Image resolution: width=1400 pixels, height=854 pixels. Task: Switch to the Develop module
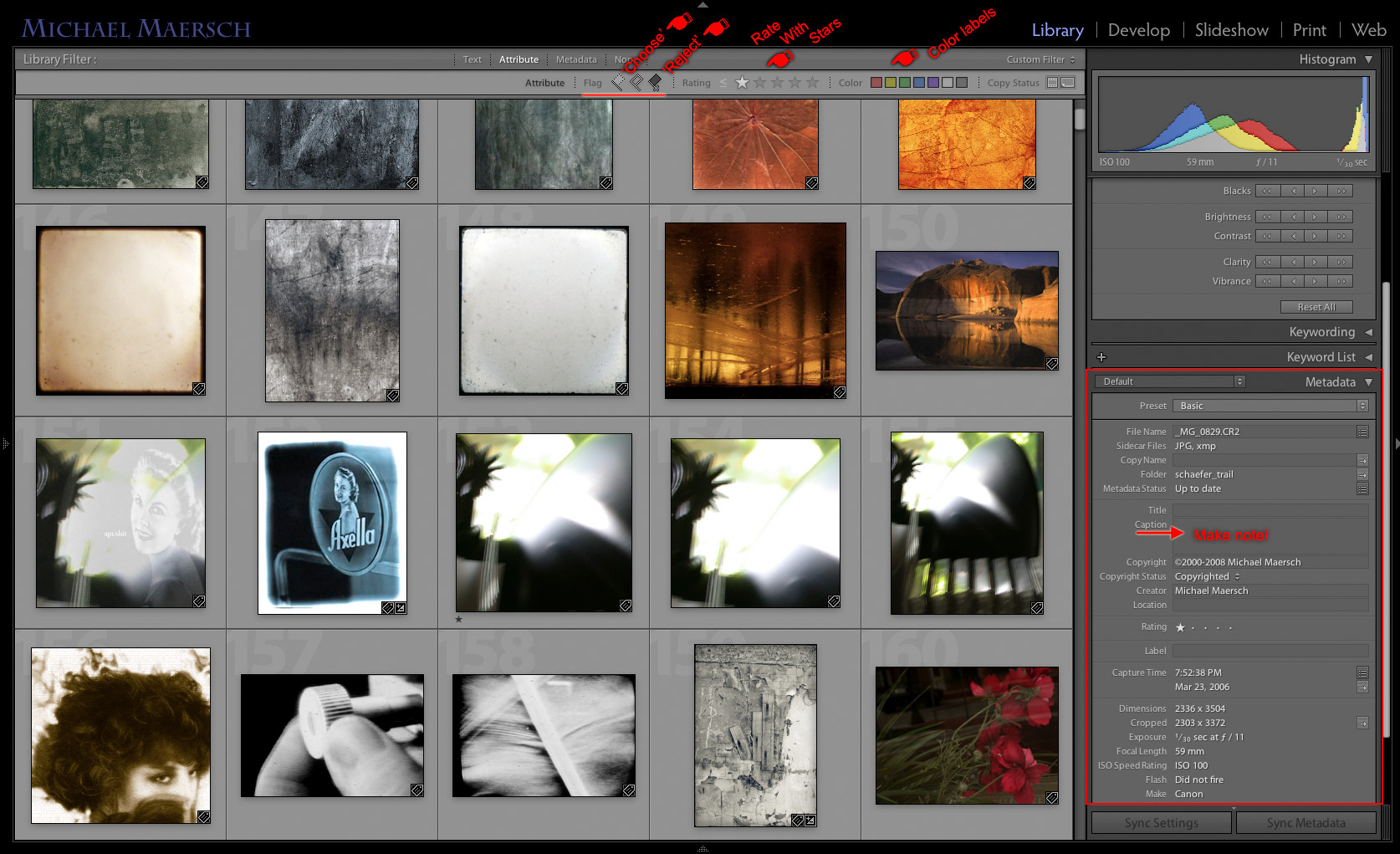tap(1138, 30)
